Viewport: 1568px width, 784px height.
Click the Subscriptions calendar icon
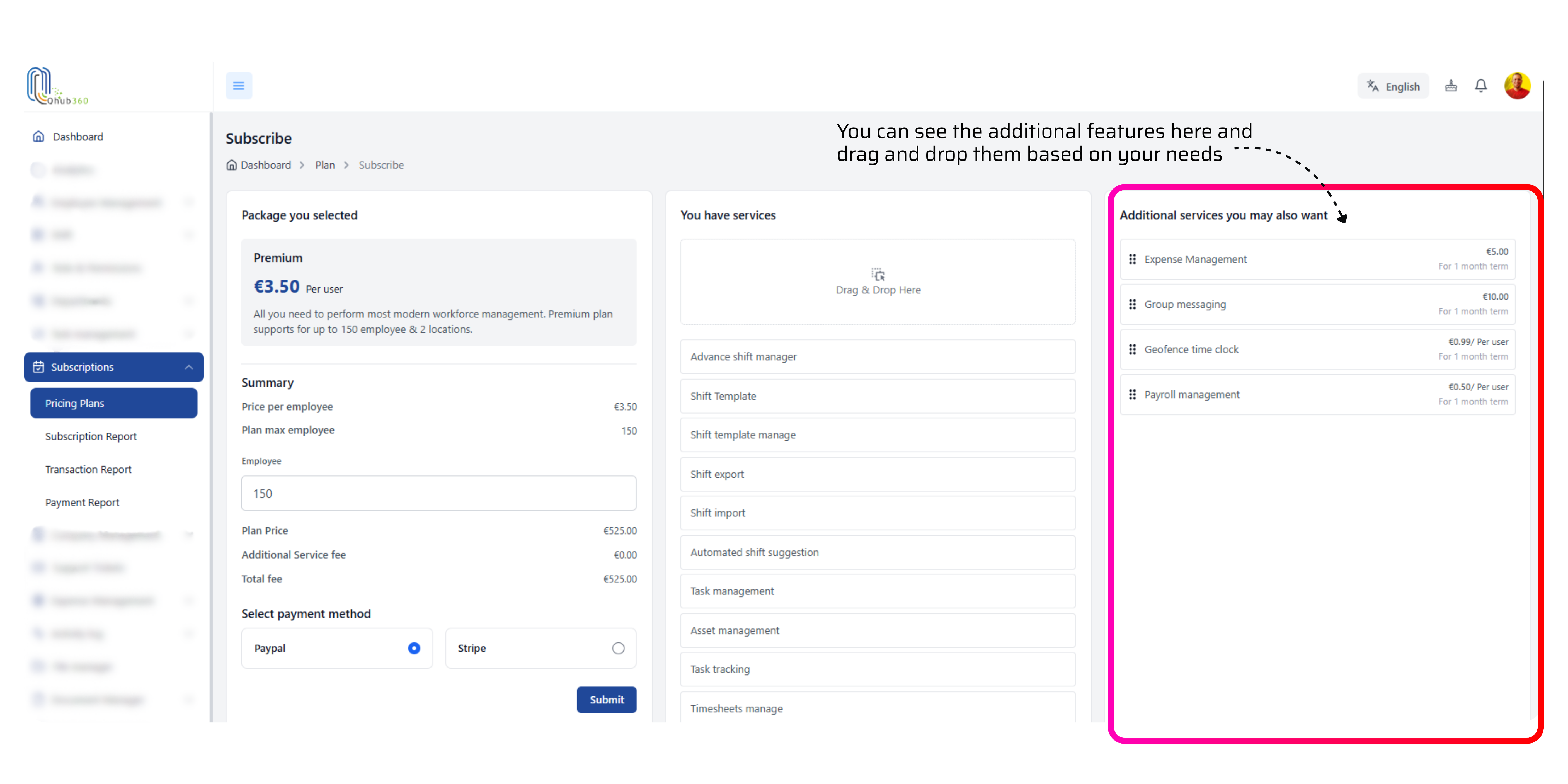(38, 367)
